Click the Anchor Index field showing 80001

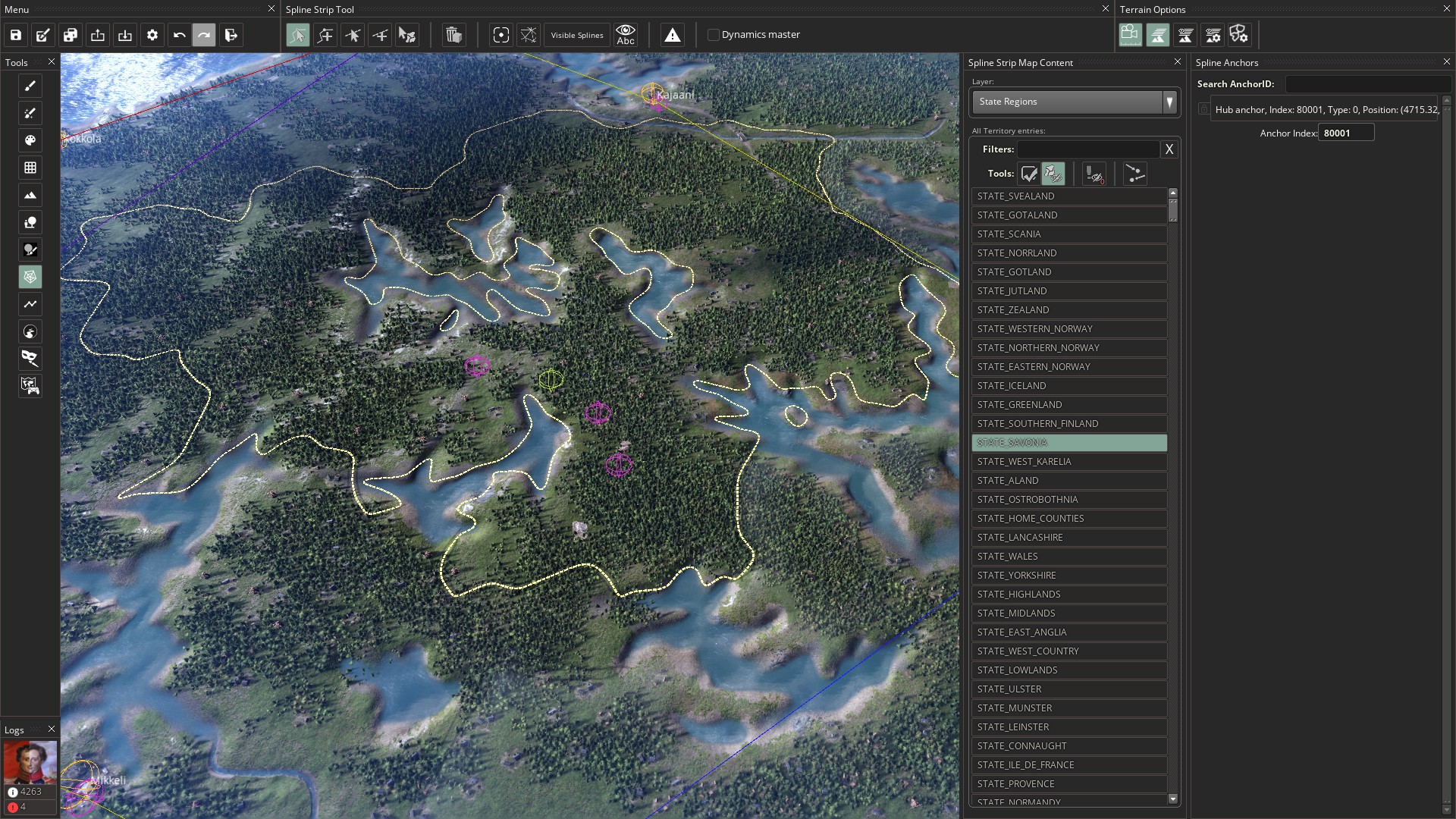[1346, 133]
